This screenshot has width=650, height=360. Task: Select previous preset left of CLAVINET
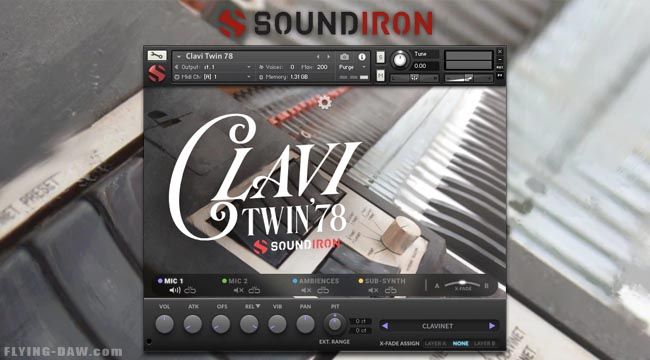385,326
